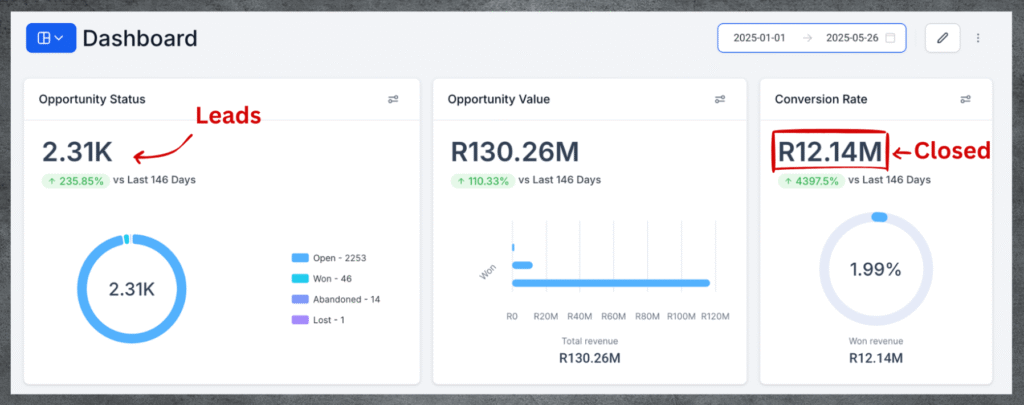Click the pencil edit dashboard icon
The height and width of the screenshot is (405, 1024).
point(942,38)
